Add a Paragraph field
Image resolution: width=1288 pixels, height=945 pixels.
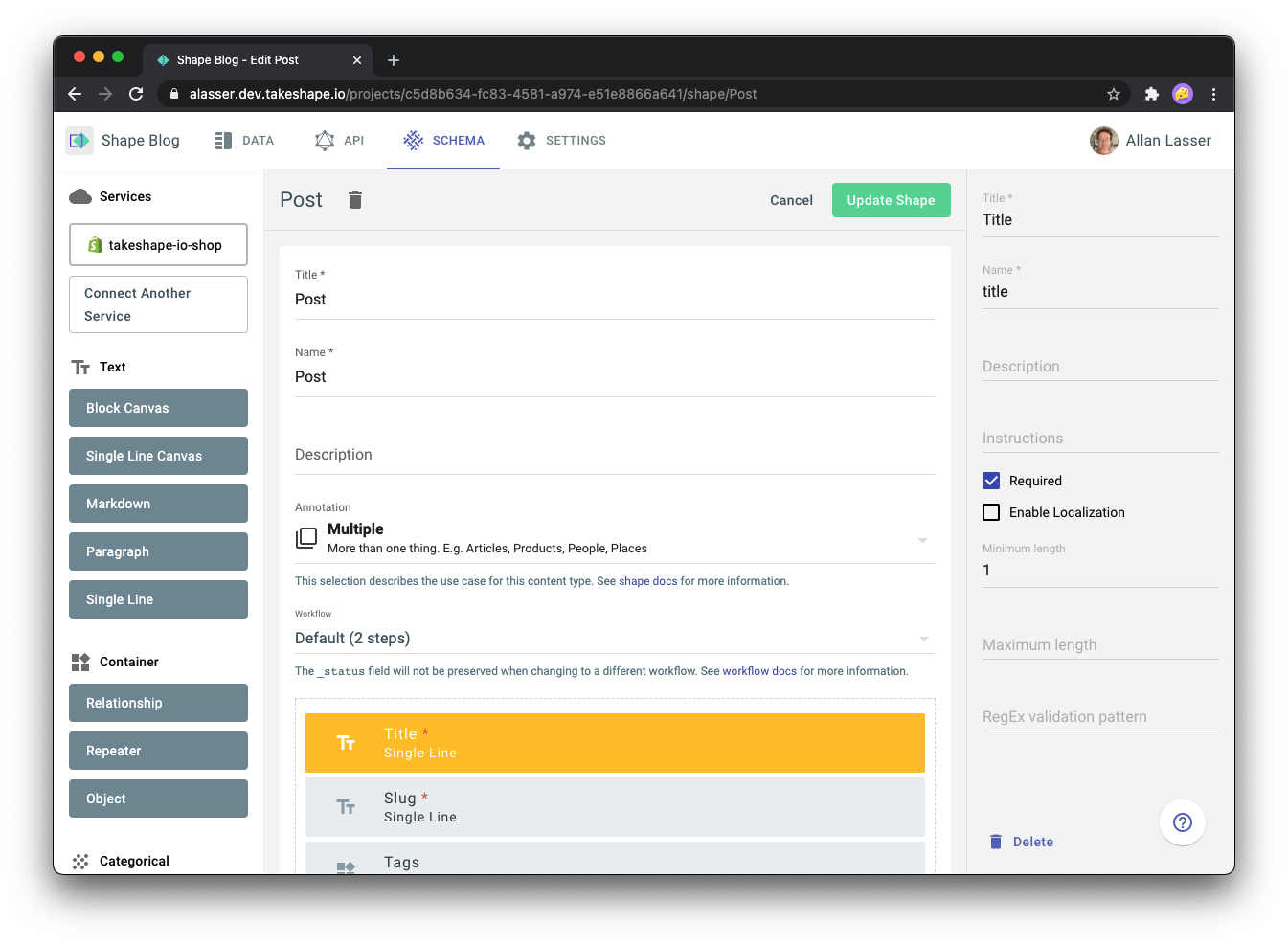tap(158, 551)
